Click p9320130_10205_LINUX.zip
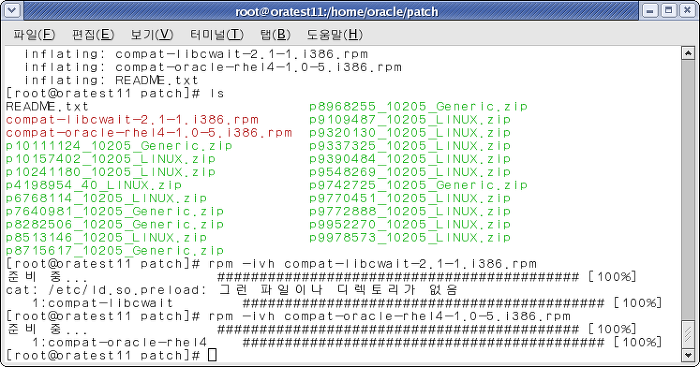700x367 pixels. (410, 133)
